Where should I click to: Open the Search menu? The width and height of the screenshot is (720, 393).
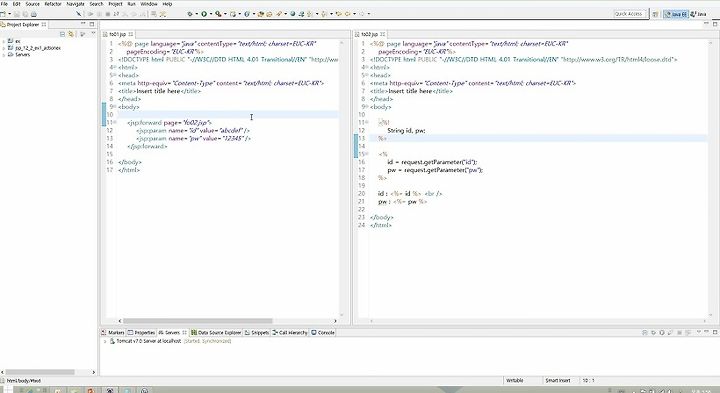coord(96,4)
